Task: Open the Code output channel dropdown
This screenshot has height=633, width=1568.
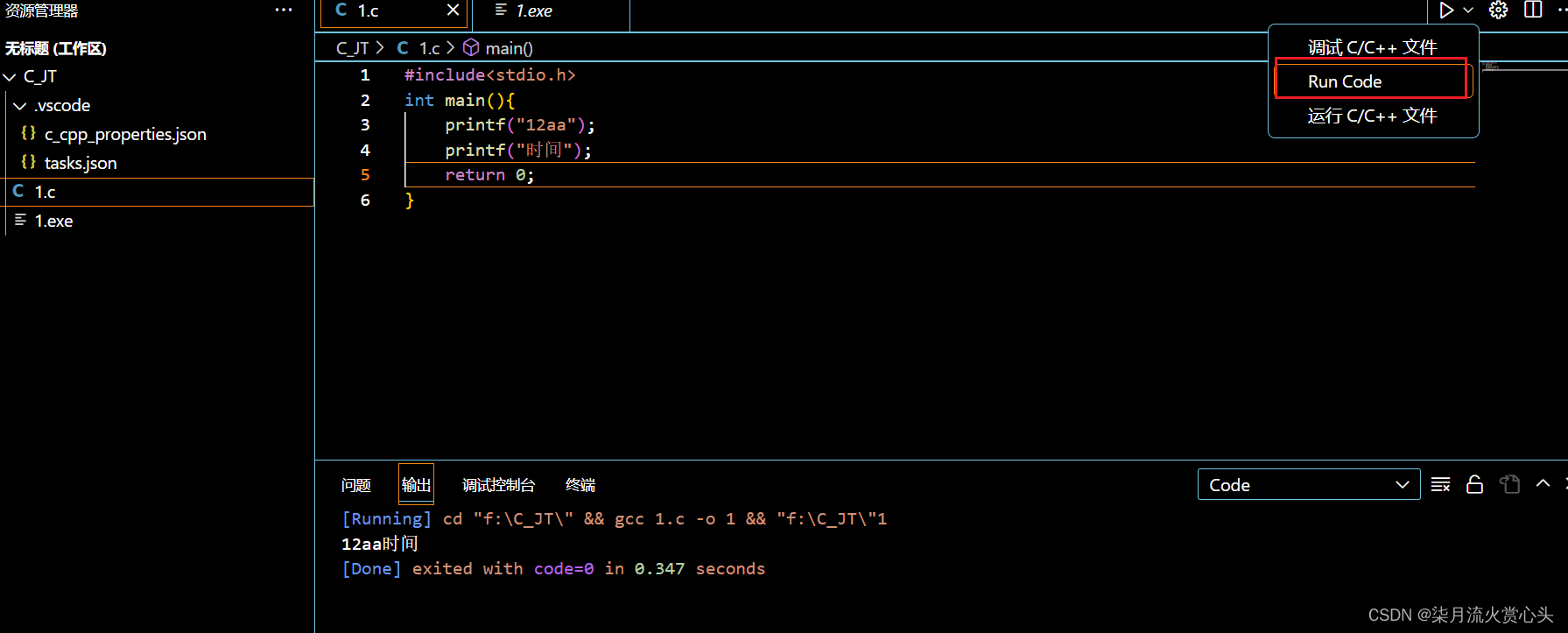Action: 1309,484
